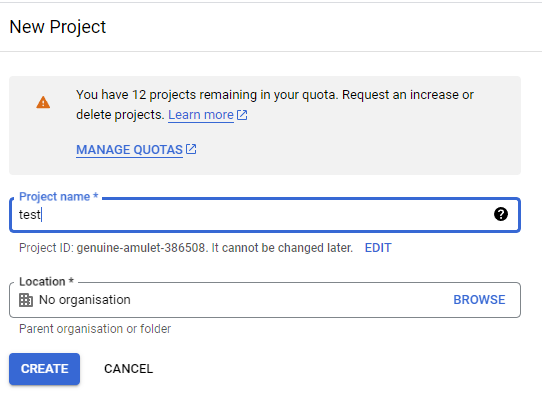Image resolution: width=542 pixels, height=414 pixels.
Task: Click the CANCEL button
Action: point(128,369)
